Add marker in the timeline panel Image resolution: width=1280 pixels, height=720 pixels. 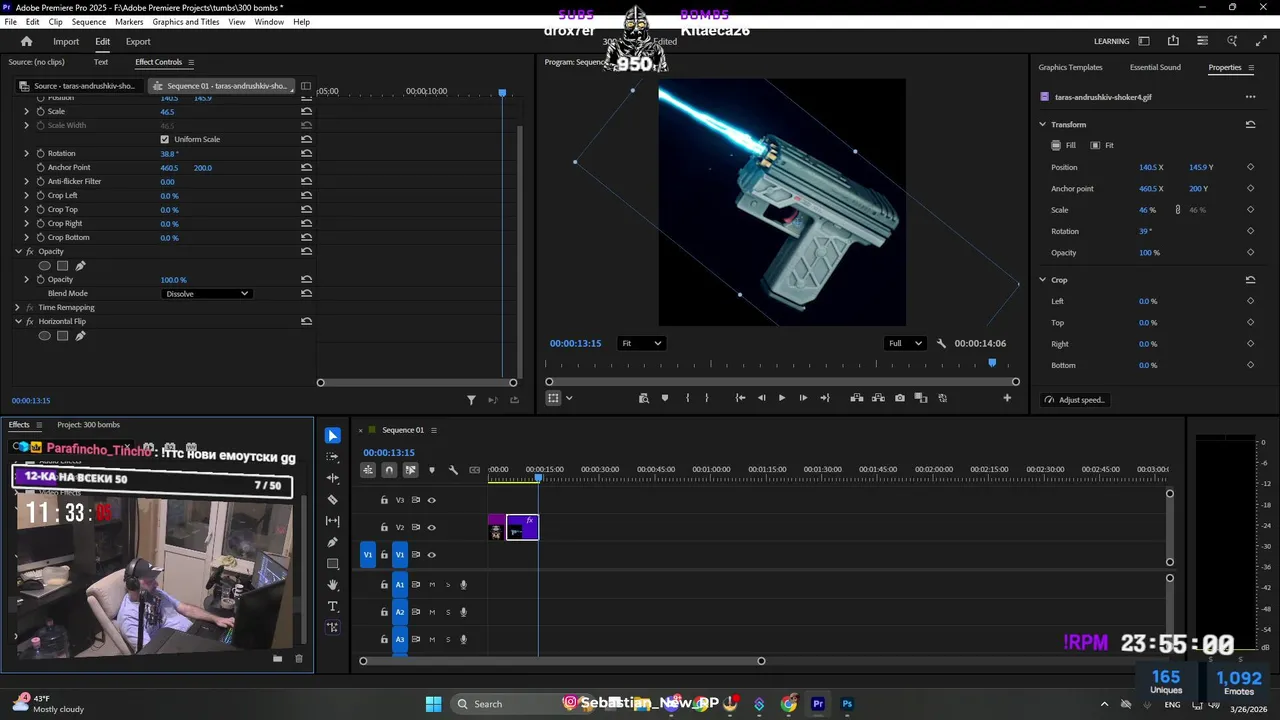click(432, 470)
